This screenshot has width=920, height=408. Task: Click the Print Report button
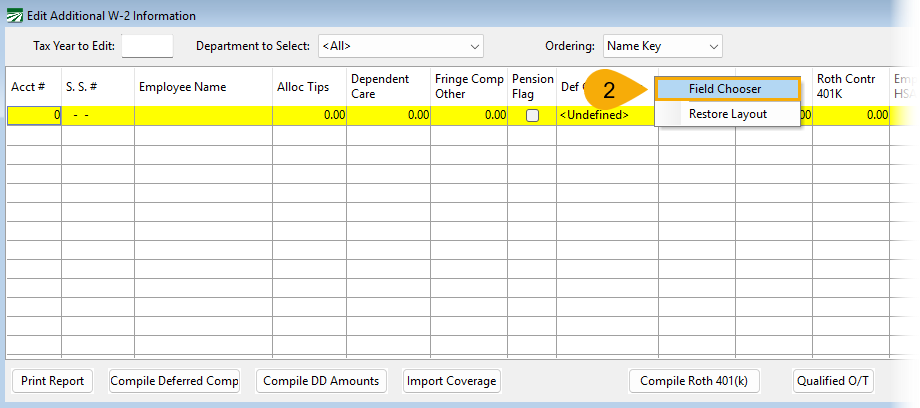click(52, 381)
